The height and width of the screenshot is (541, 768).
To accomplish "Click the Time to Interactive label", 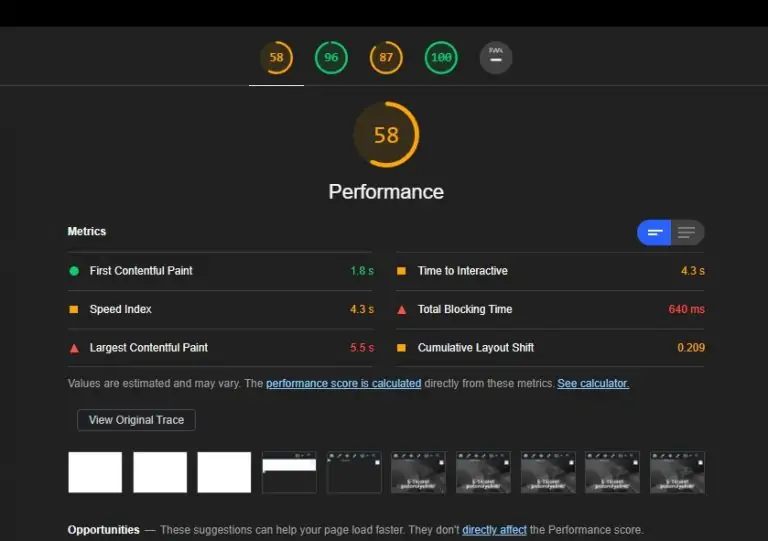I will click(x=462, y=271).
